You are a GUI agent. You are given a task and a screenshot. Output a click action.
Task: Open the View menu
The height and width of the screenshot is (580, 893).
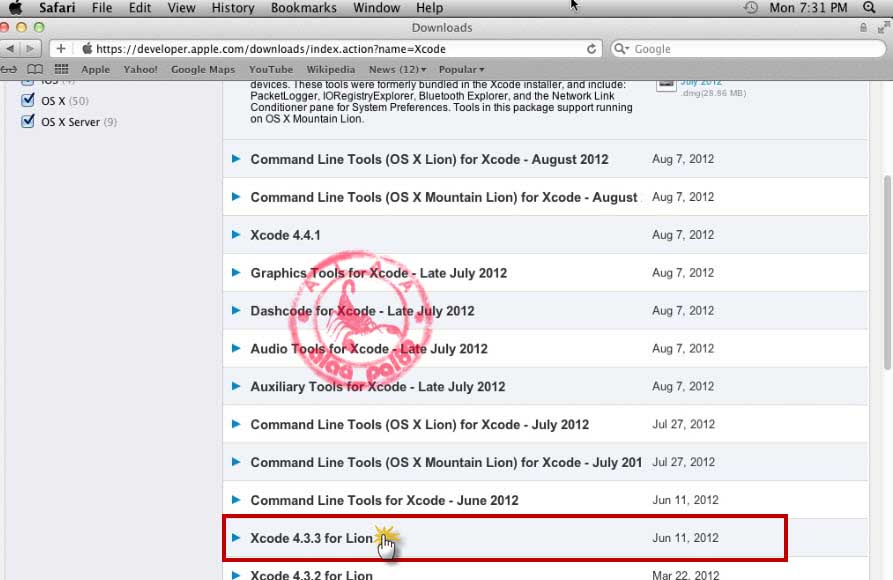181,8
